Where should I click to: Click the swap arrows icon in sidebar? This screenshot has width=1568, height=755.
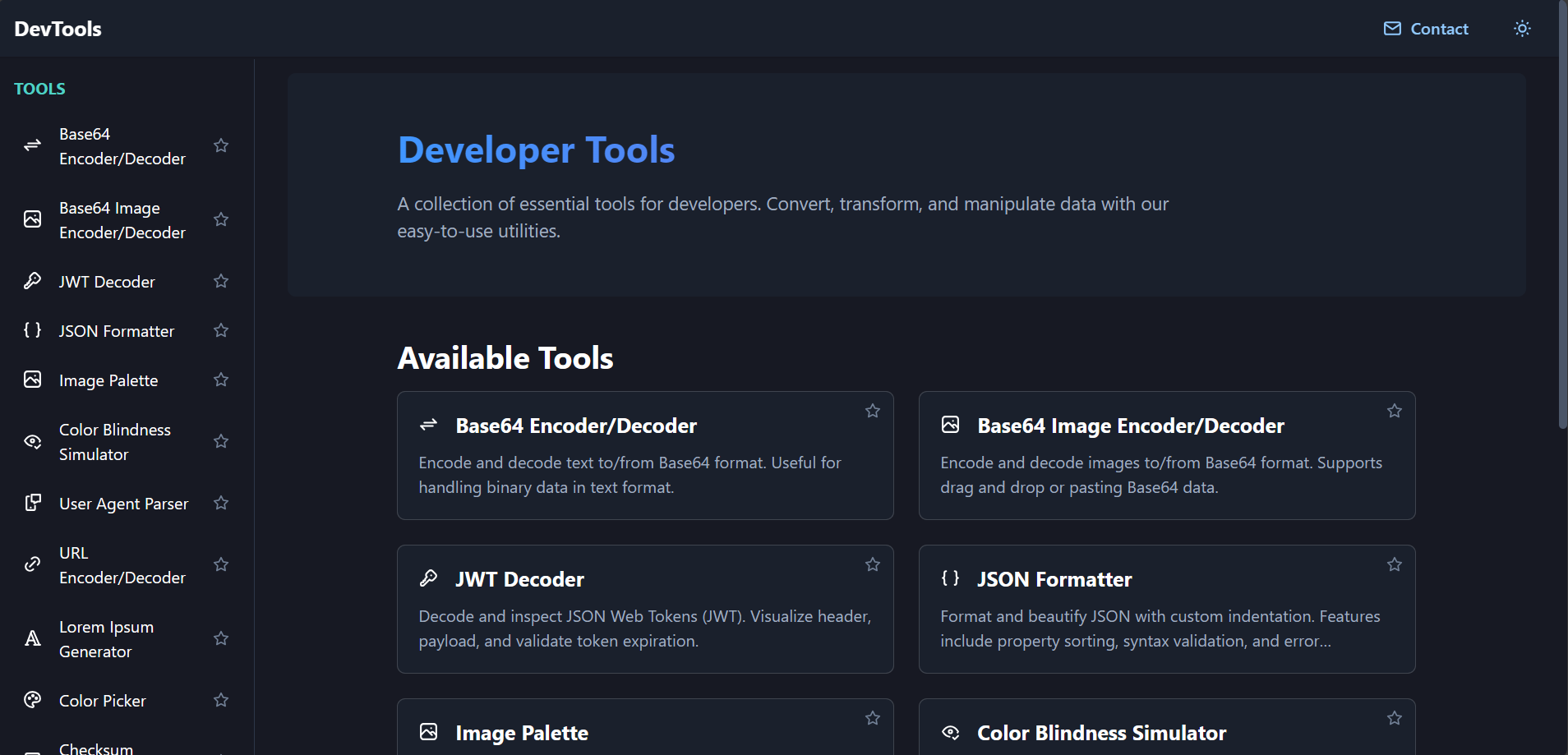pos(33,145)
